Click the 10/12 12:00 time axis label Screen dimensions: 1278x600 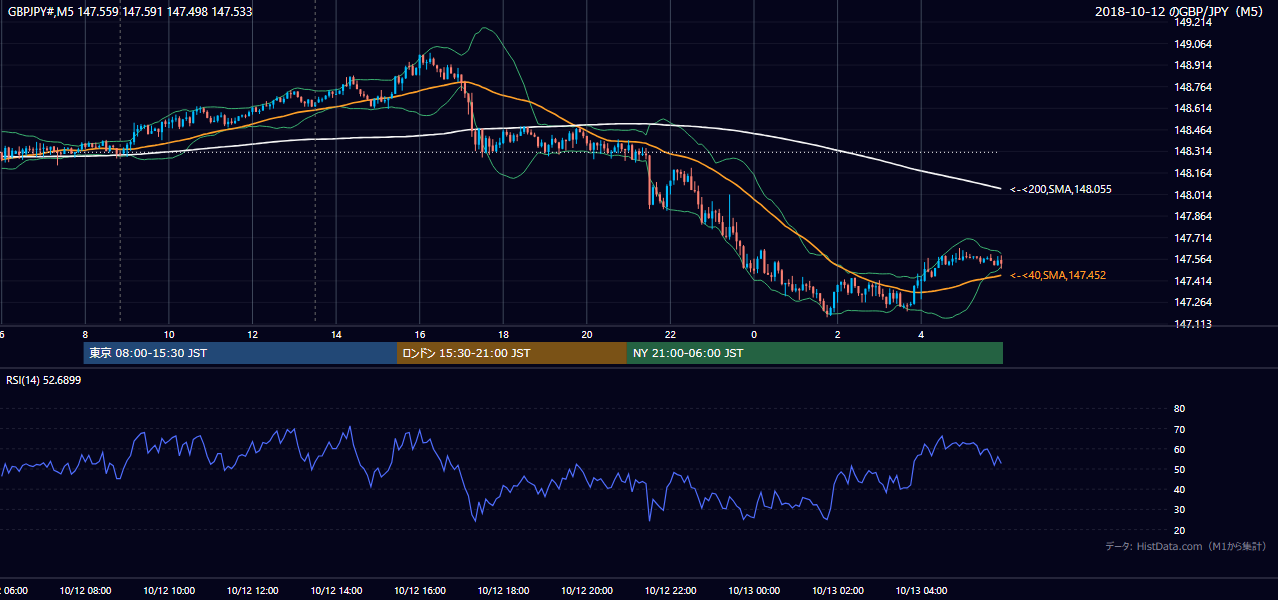click(252, 591)
